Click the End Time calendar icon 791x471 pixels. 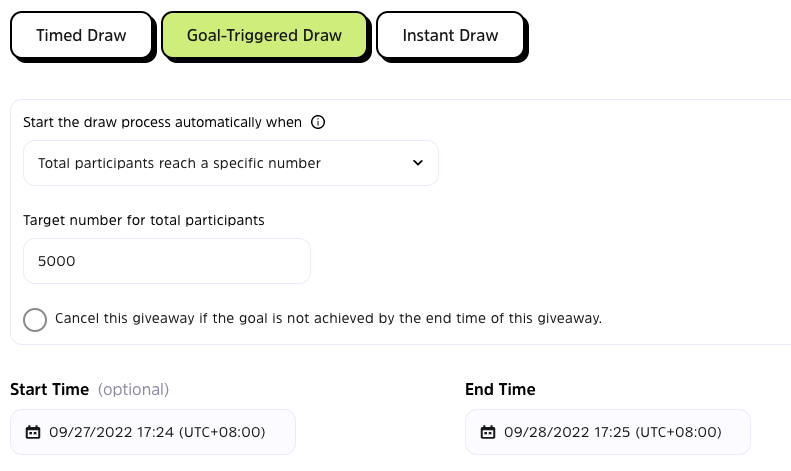coord(488,433)
